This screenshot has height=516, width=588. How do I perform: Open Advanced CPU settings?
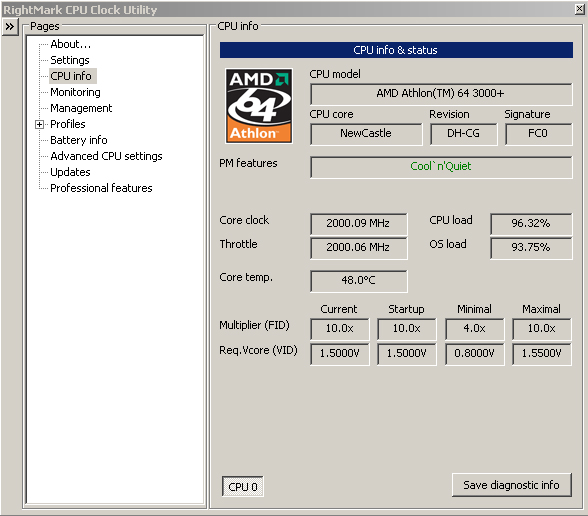[x=106, y=156]
